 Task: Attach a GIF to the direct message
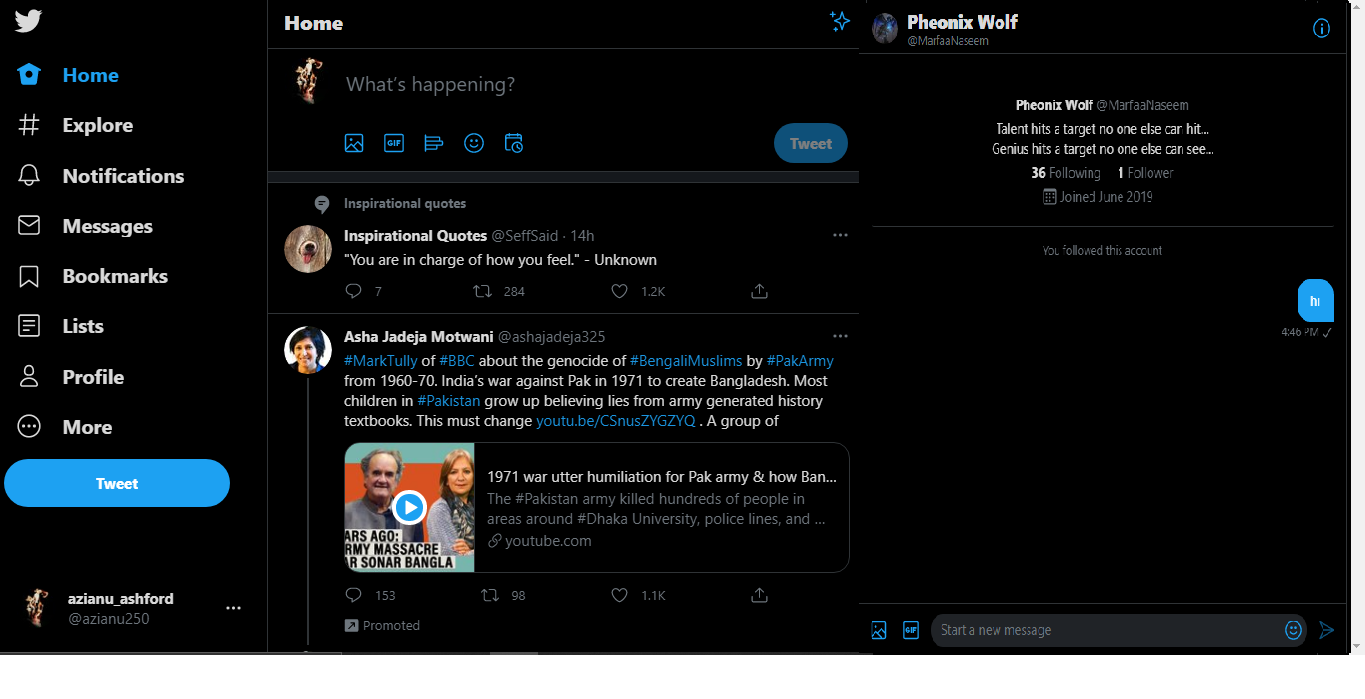911,630
